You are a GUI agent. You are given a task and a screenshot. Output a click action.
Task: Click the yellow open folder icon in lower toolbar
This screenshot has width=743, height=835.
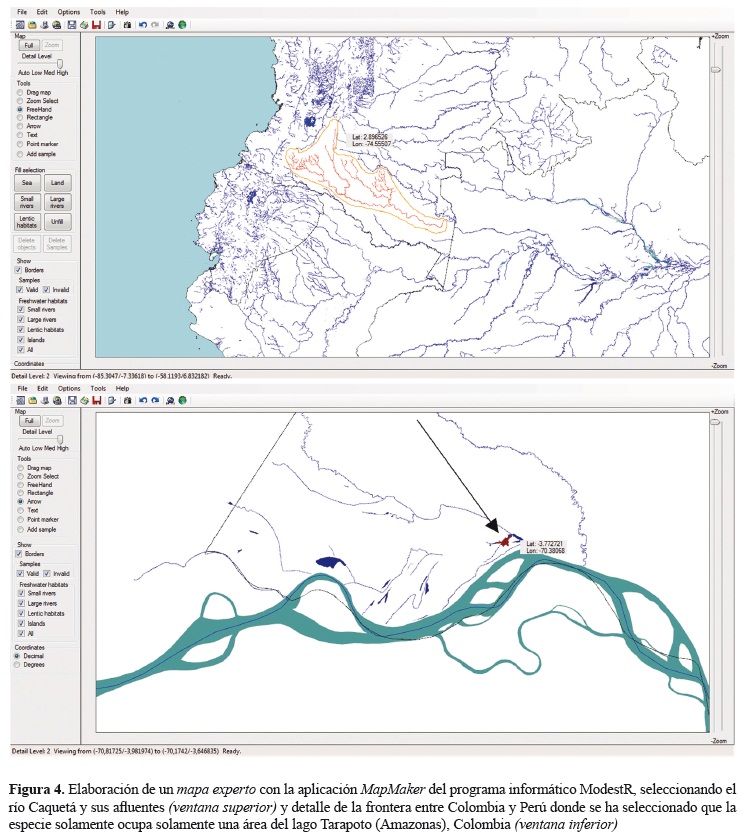[32, 400]
